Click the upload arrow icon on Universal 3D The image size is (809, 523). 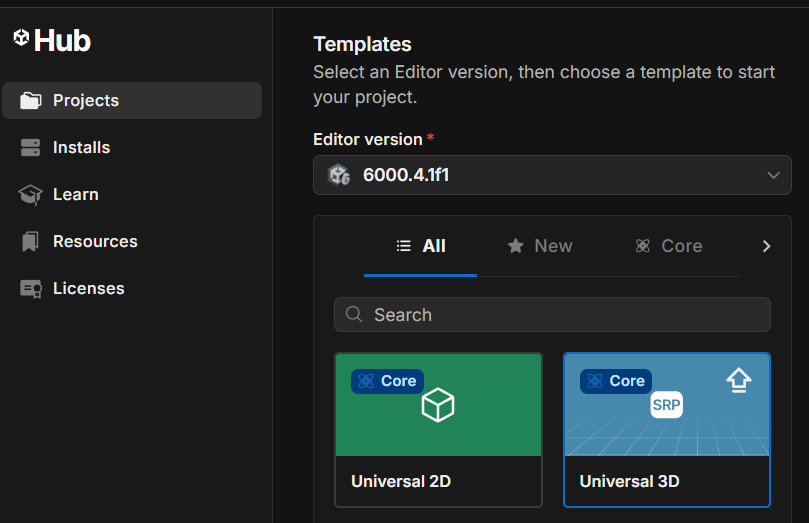coord(739,381)
